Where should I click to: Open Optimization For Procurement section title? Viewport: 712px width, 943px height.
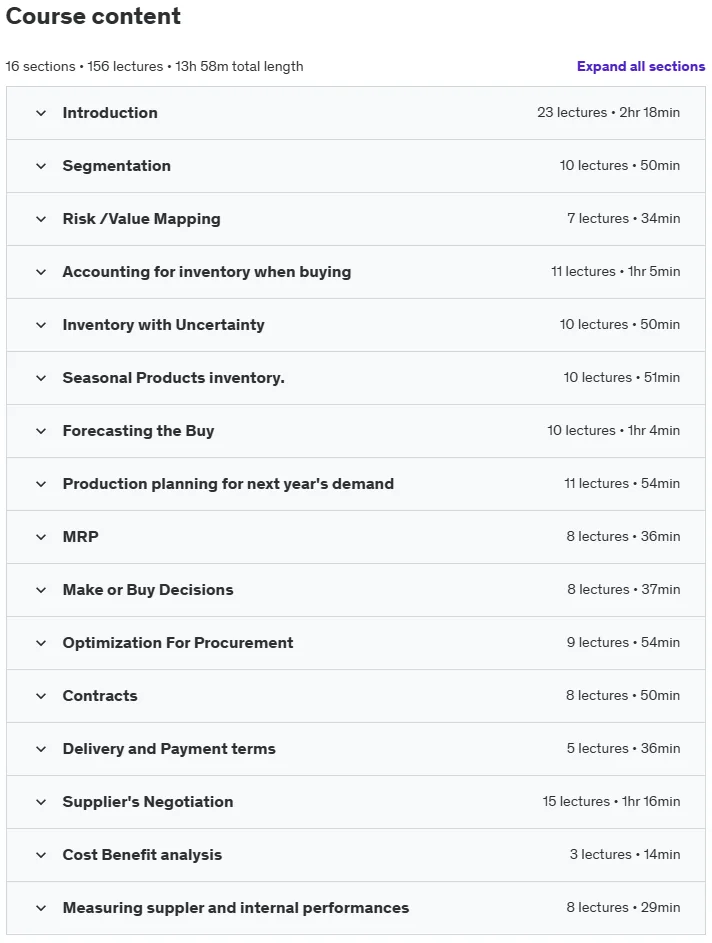click(178, 643)
